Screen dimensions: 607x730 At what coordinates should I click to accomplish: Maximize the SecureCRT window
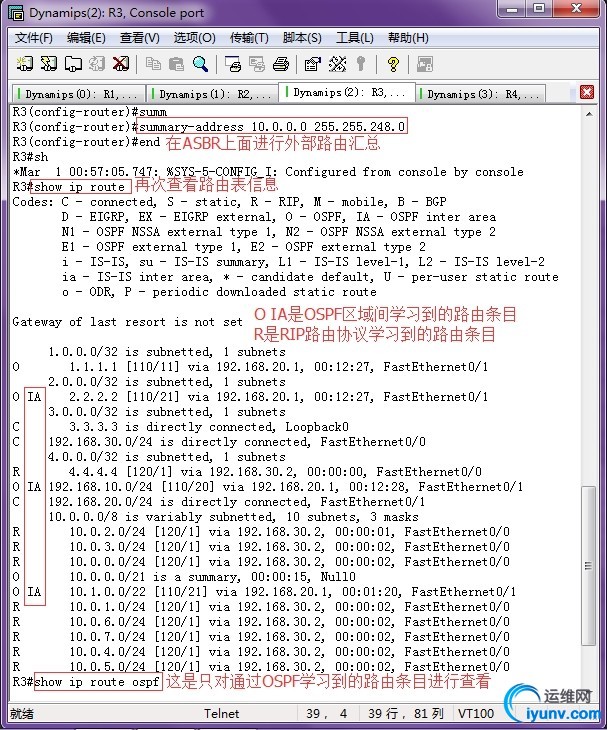[539, 9]
